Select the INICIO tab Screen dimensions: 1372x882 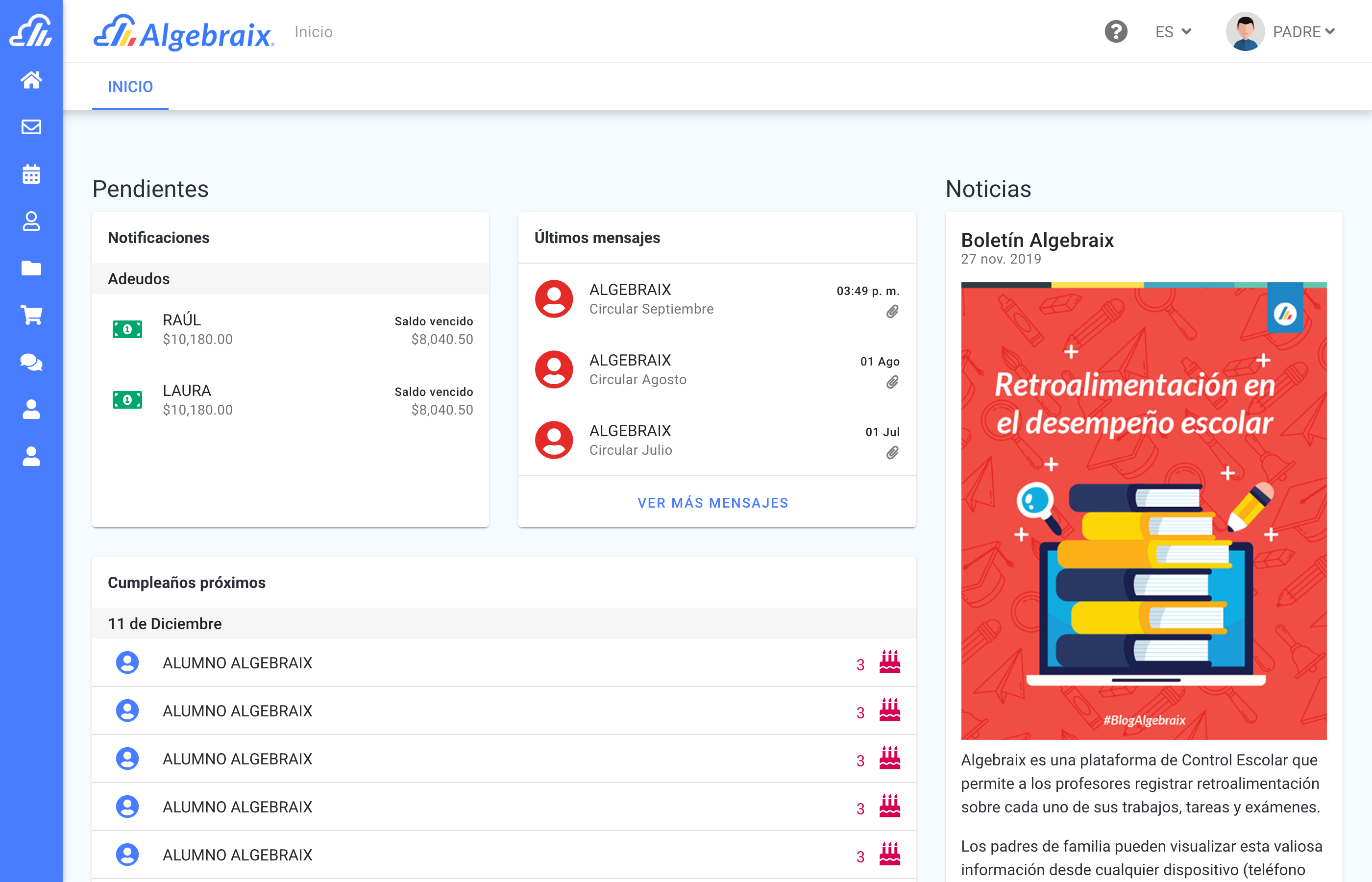[x=130, y=86]
